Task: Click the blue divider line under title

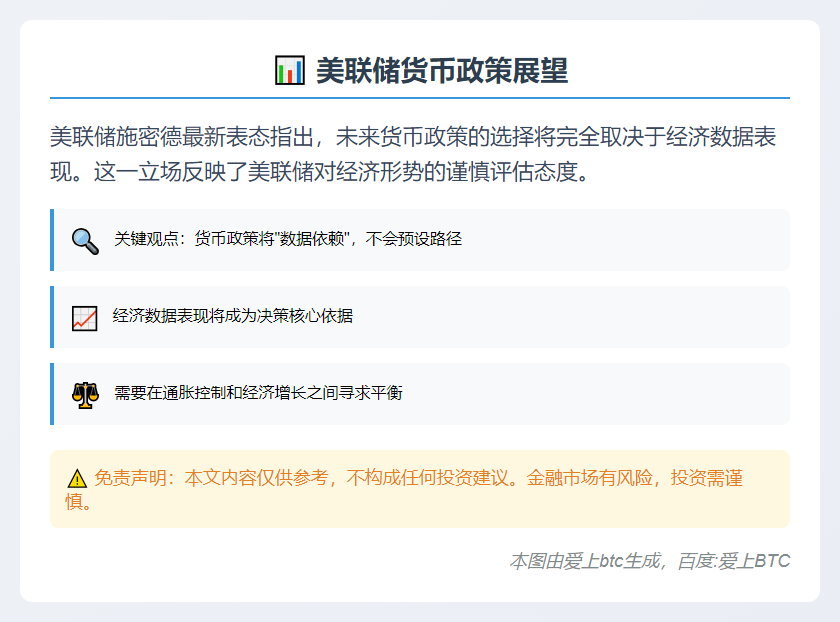Action: (420, 98)
